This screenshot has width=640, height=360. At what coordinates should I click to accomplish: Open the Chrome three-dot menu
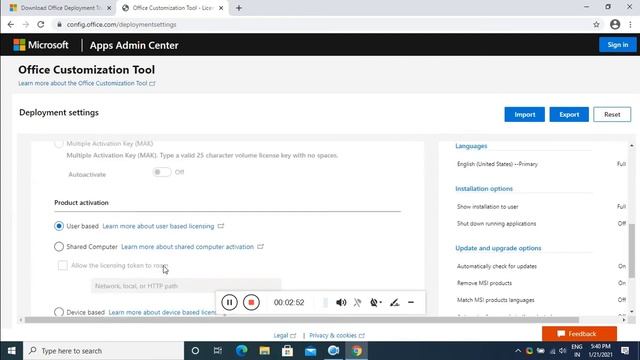click(x=630, y=24)
